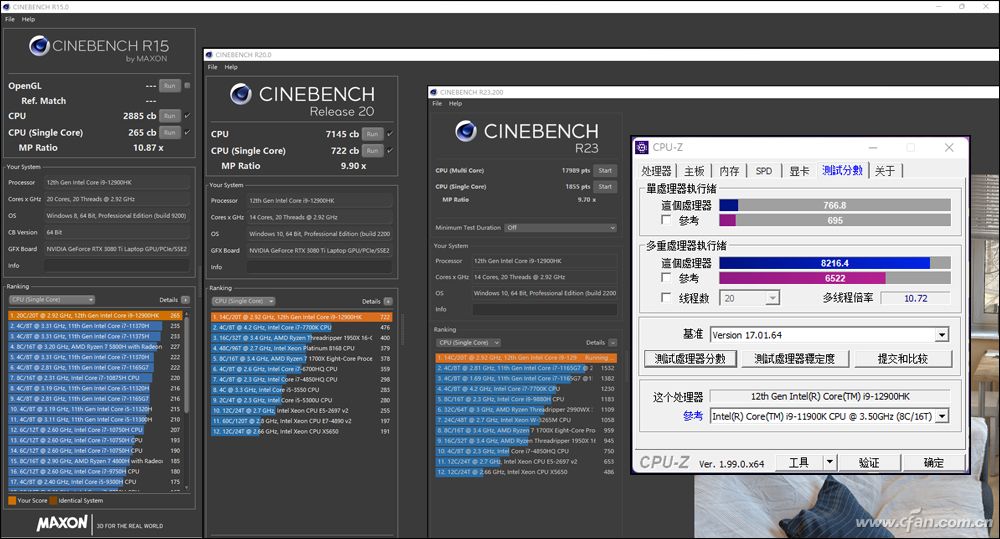Image resolution: width=1000 pixels, height=539 pixels.
Task: Click the Cinebench R23 logo sphere
Action: 466,131
